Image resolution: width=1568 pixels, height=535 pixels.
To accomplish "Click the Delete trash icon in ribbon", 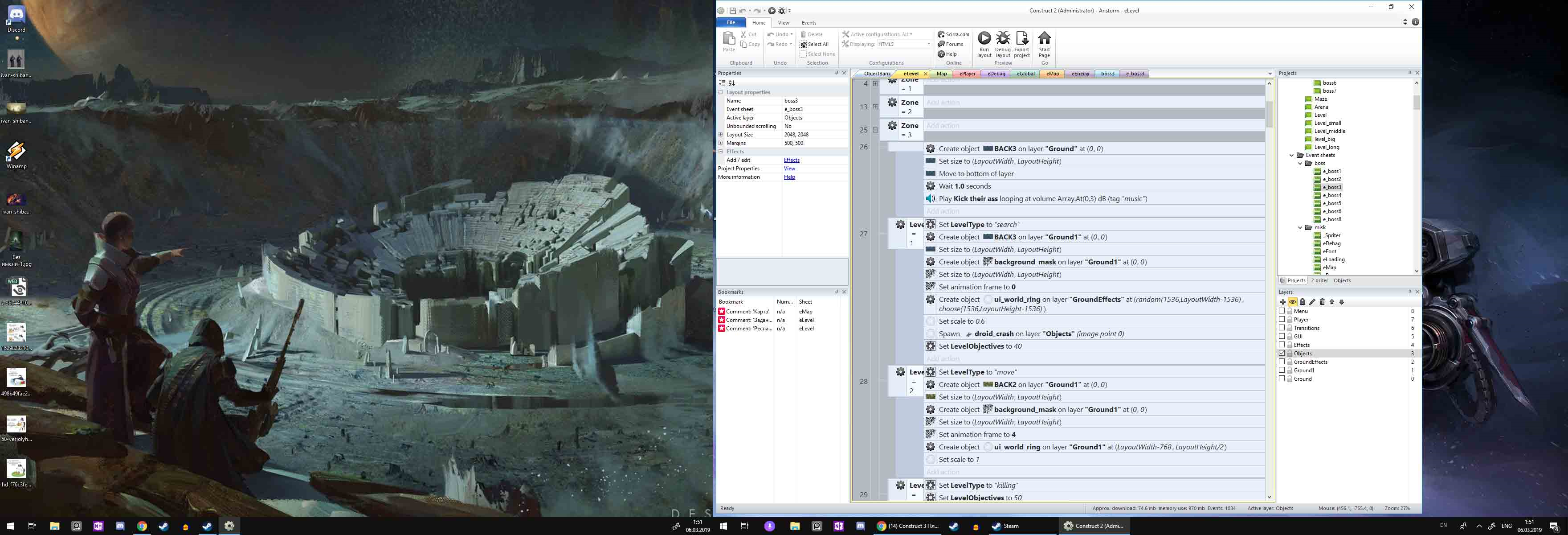I will (x=804, y=34).
